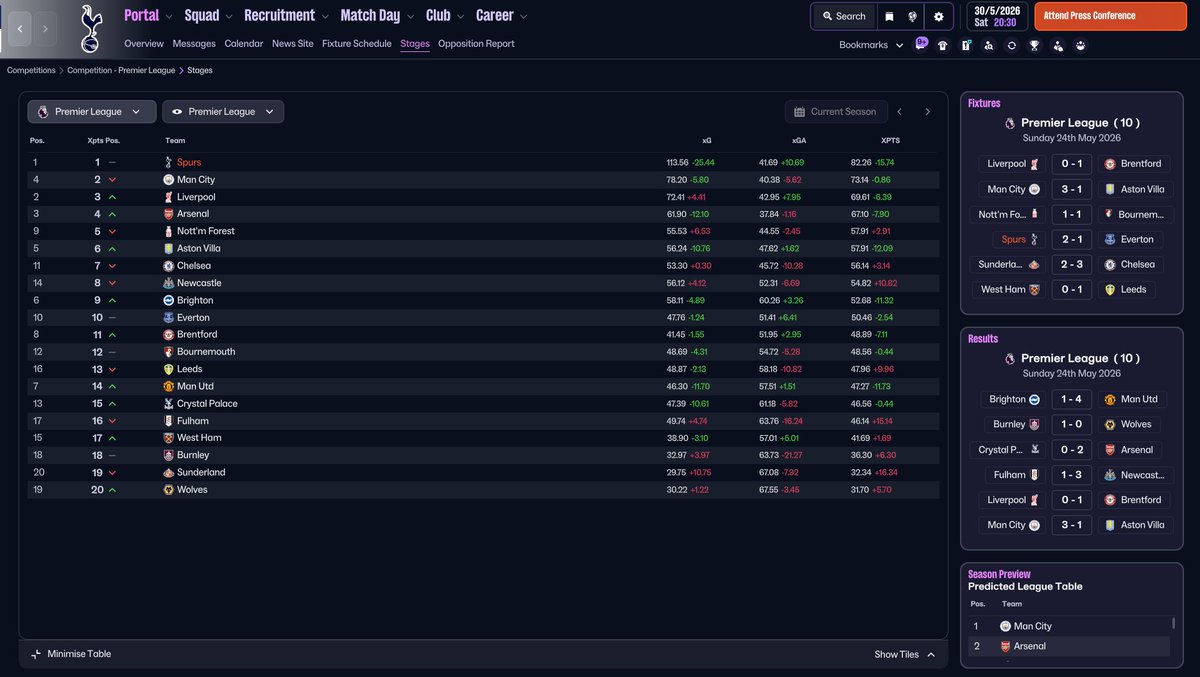Click Competitions in the breadcrumb

coord(31,71)
